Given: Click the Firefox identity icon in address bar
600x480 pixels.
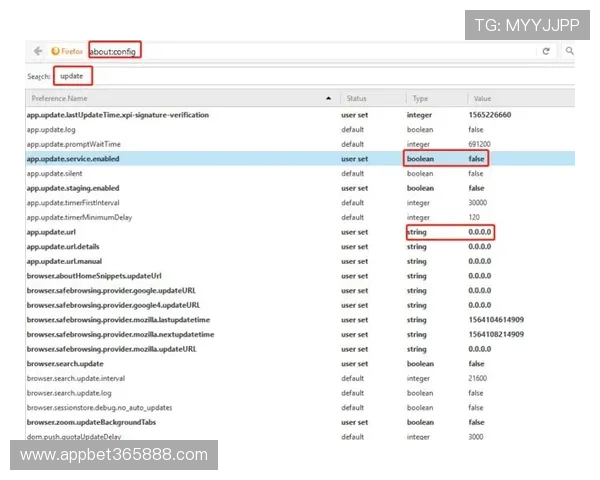Looking at the screenshot, I should pyautogui.click(x=68, y=50).
